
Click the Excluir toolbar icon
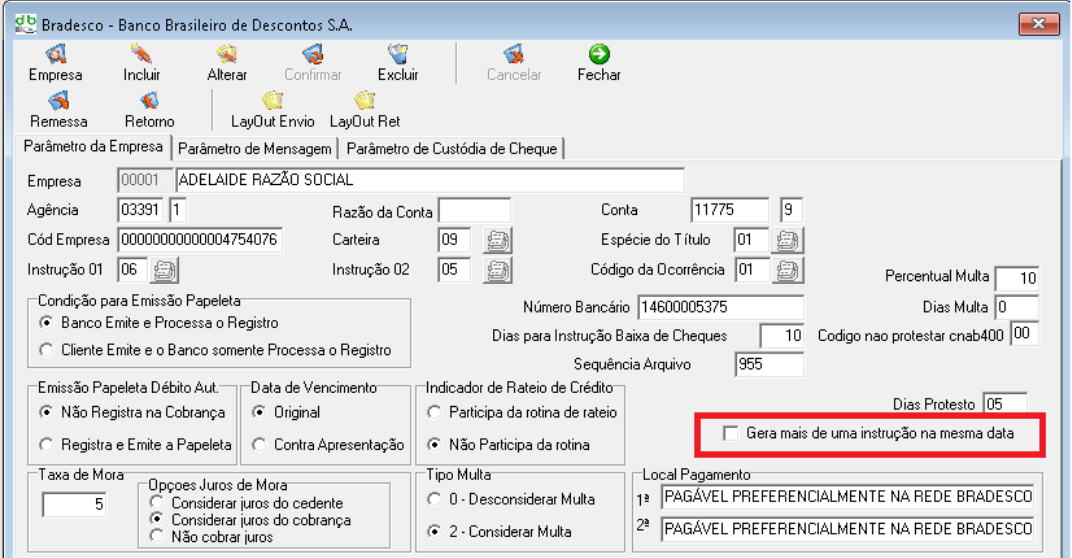(x=398, y=54)
